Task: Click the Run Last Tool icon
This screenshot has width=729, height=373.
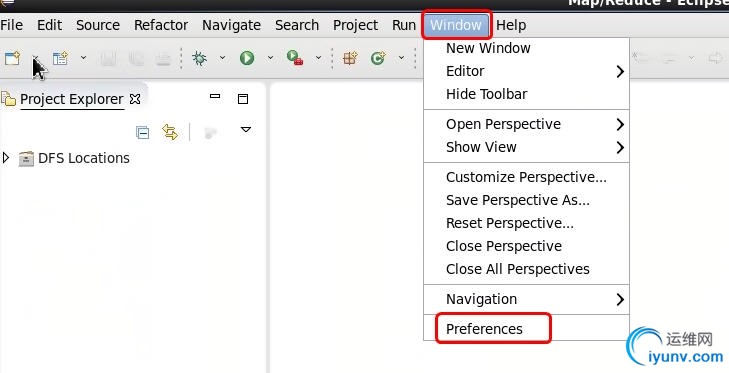Action: pos(295,58)
